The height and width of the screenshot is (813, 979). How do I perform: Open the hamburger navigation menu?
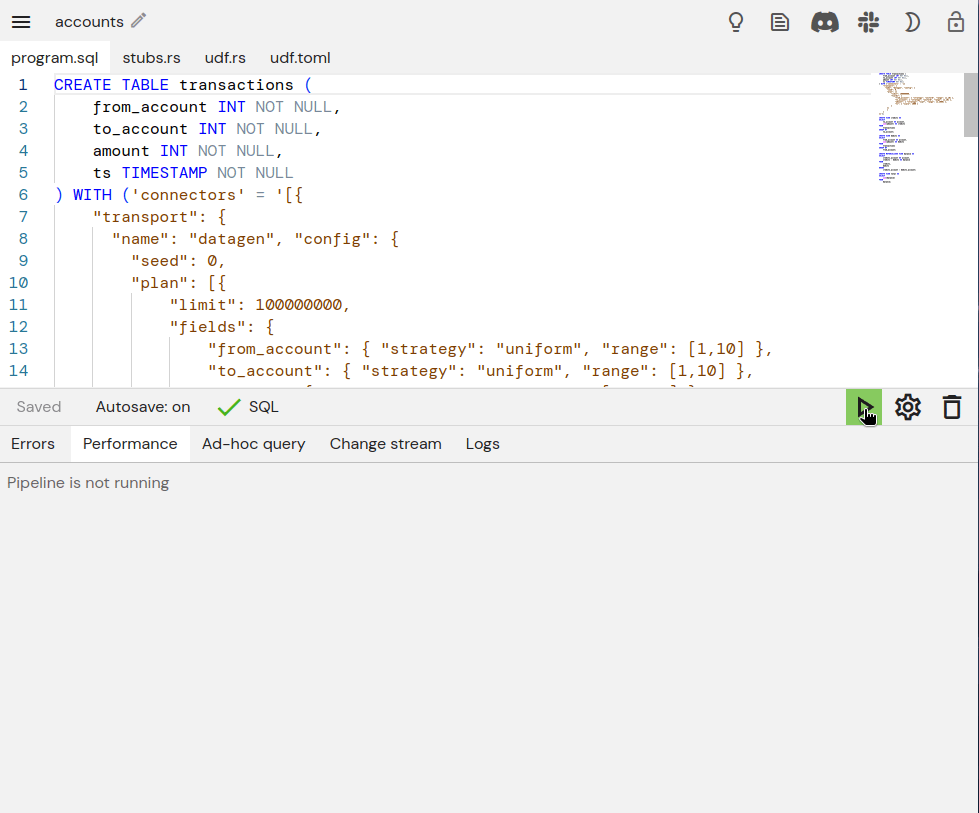pos(21,22)
